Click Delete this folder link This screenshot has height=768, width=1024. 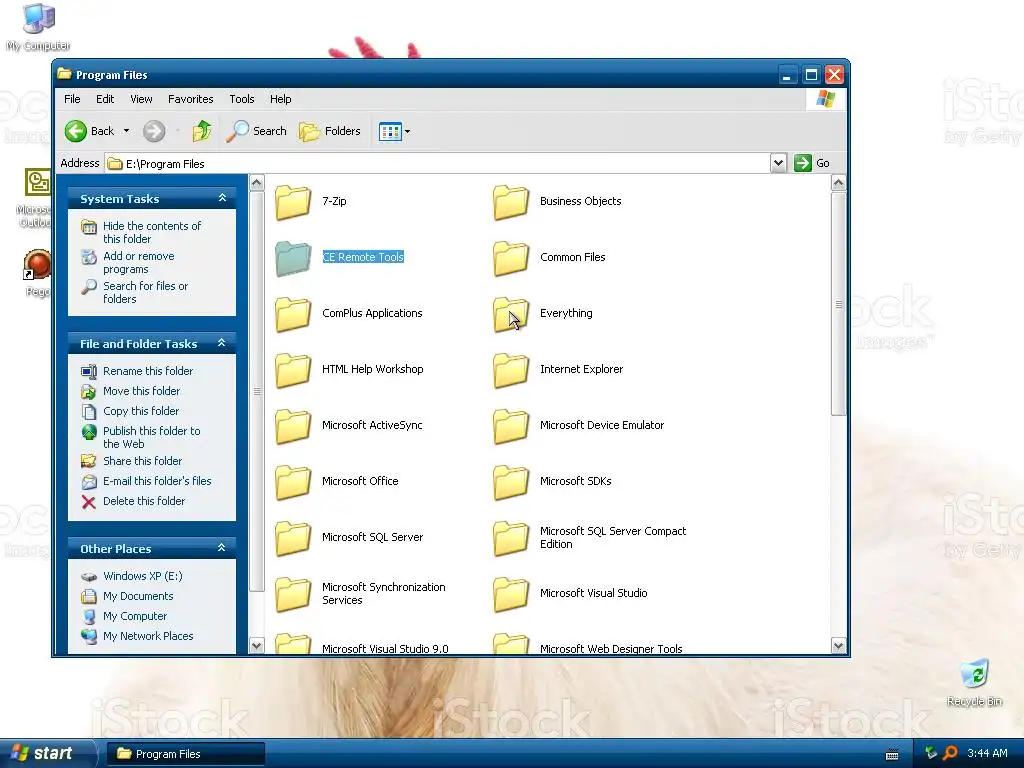point(144,502)
